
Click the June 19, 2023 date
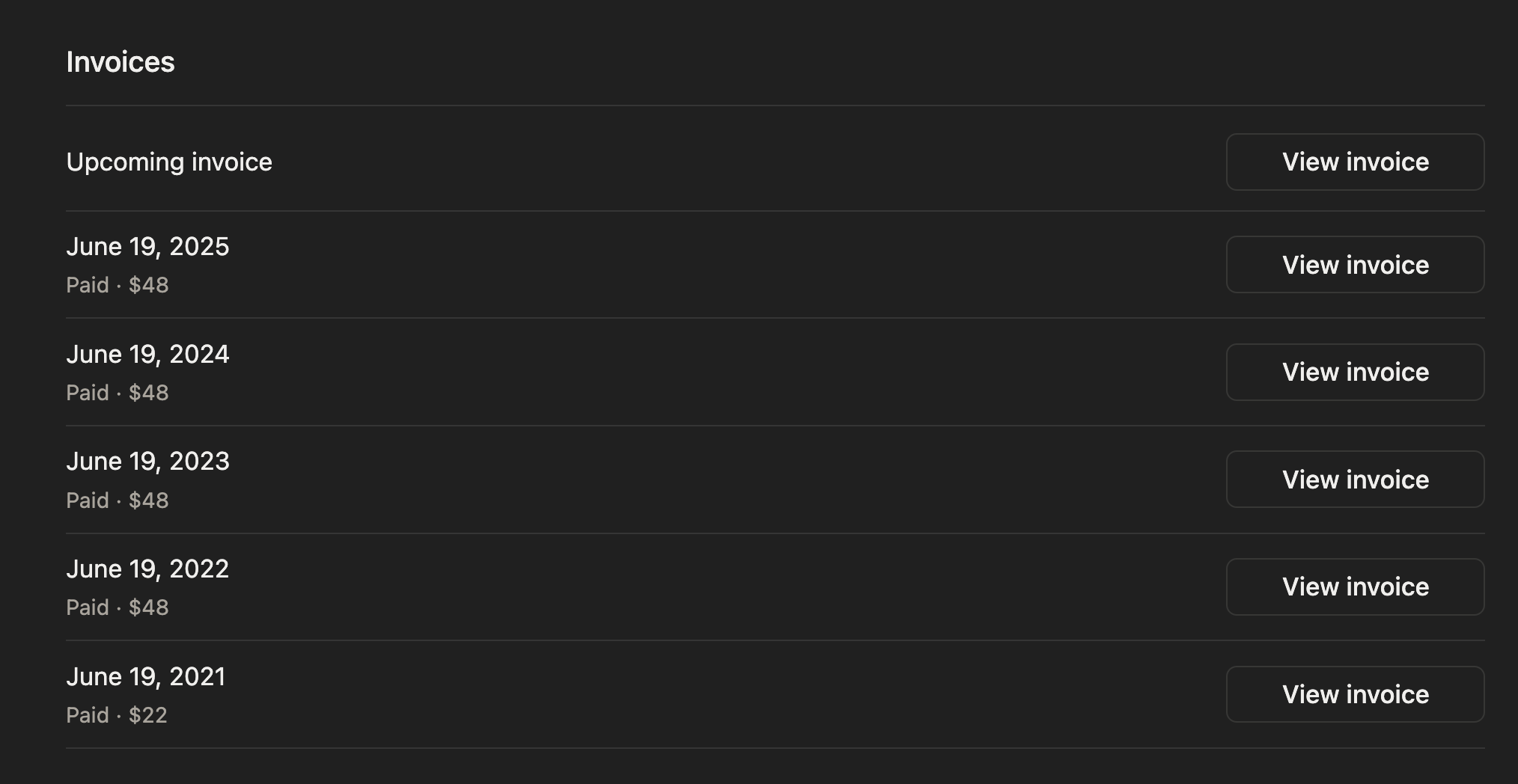(x=147, y=462)
